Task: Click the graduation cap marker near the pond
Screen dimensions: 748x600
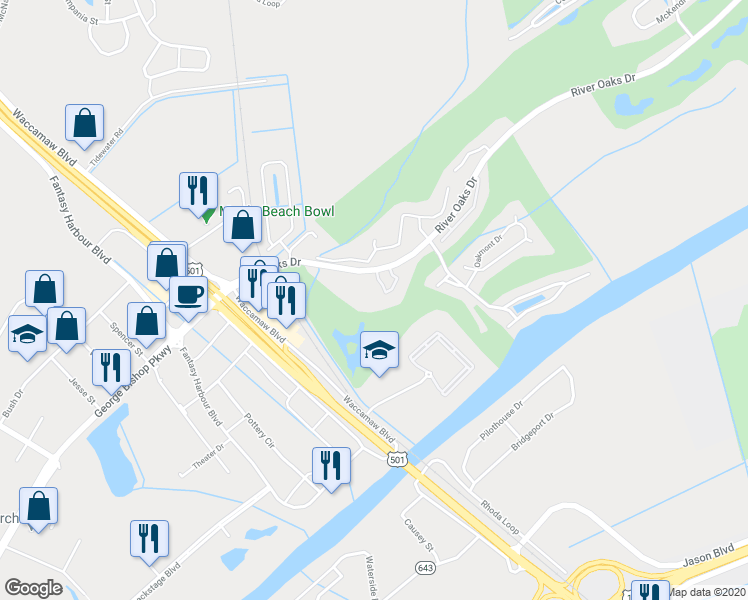Action: (x=379, y=353)
